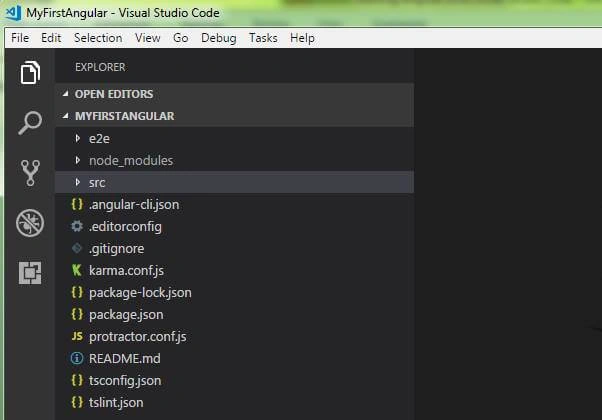This screenshot has height=420, width=602.
Task: Collapse the Open Editors section
Action: pos(66,94)
